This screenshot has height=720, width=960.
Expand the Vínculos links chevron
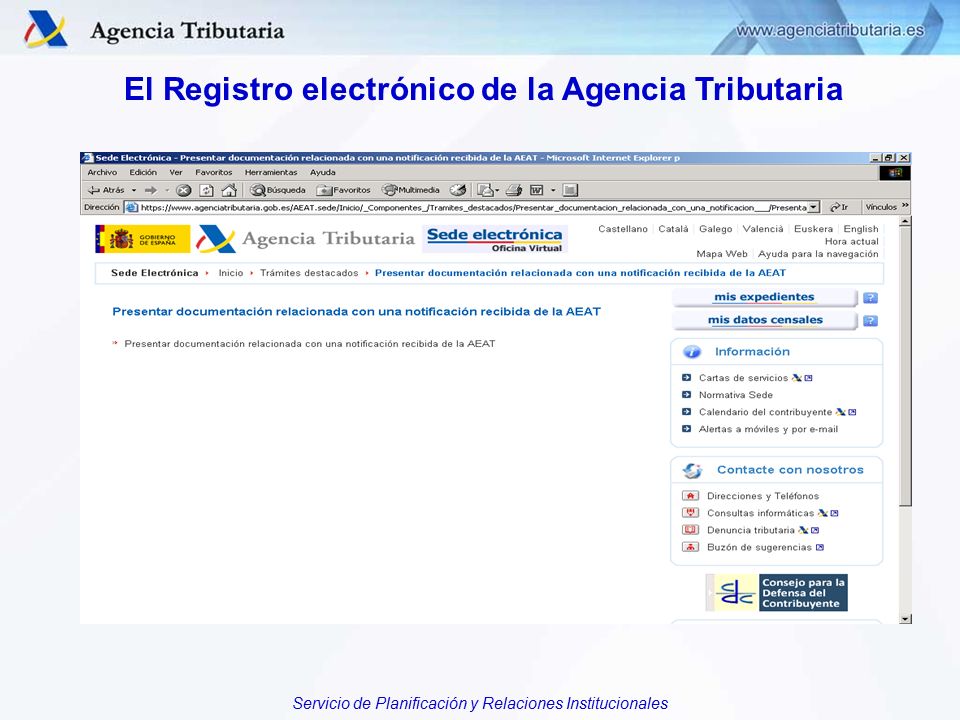905,206
